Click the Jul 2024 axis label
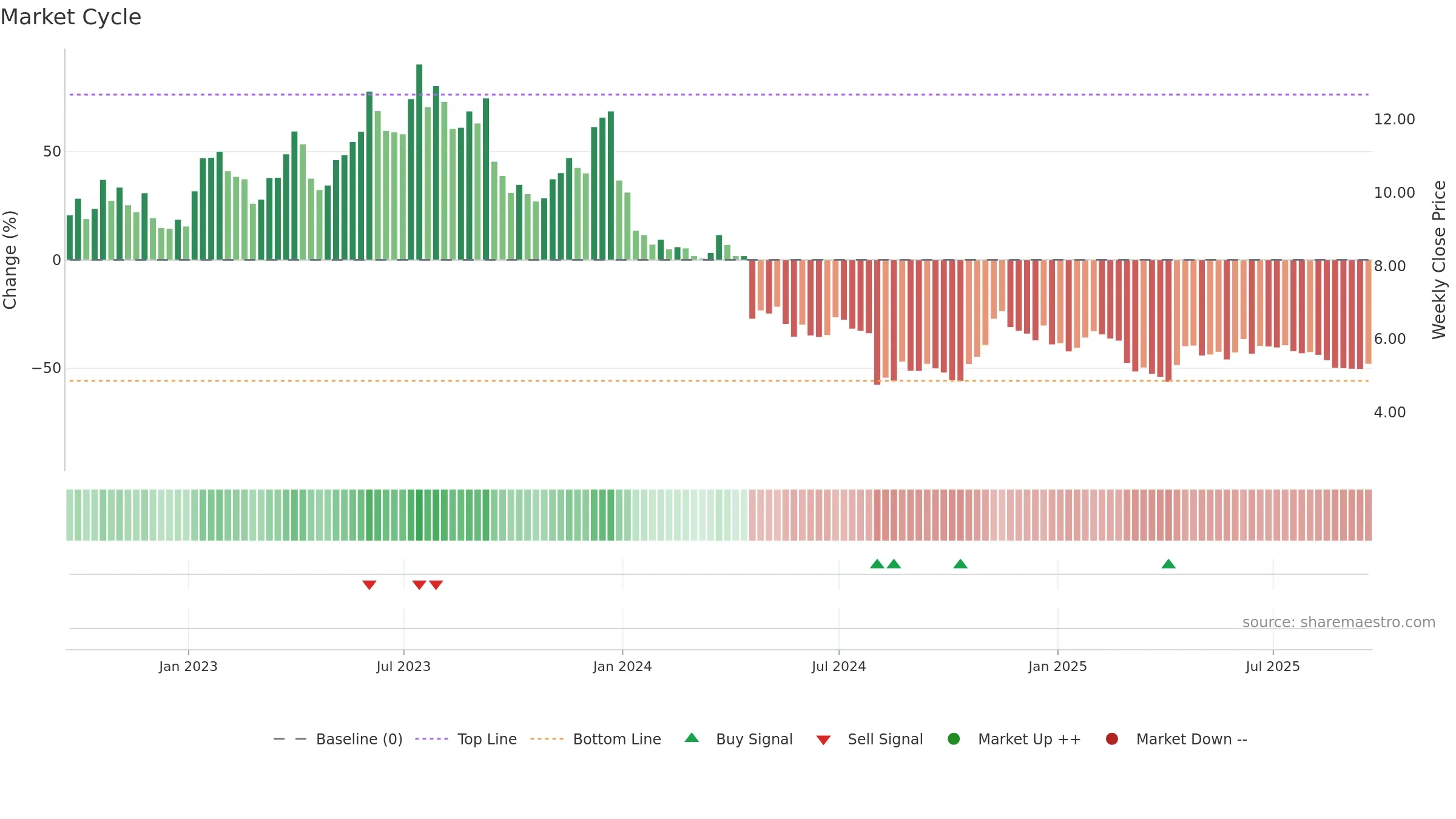1456x819 pixels. point(839,666)
